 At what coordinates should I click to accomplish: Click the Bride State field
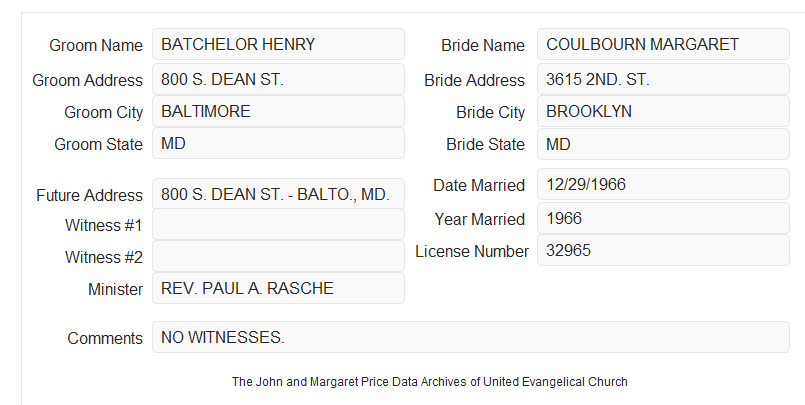click(x=663, y=144)
